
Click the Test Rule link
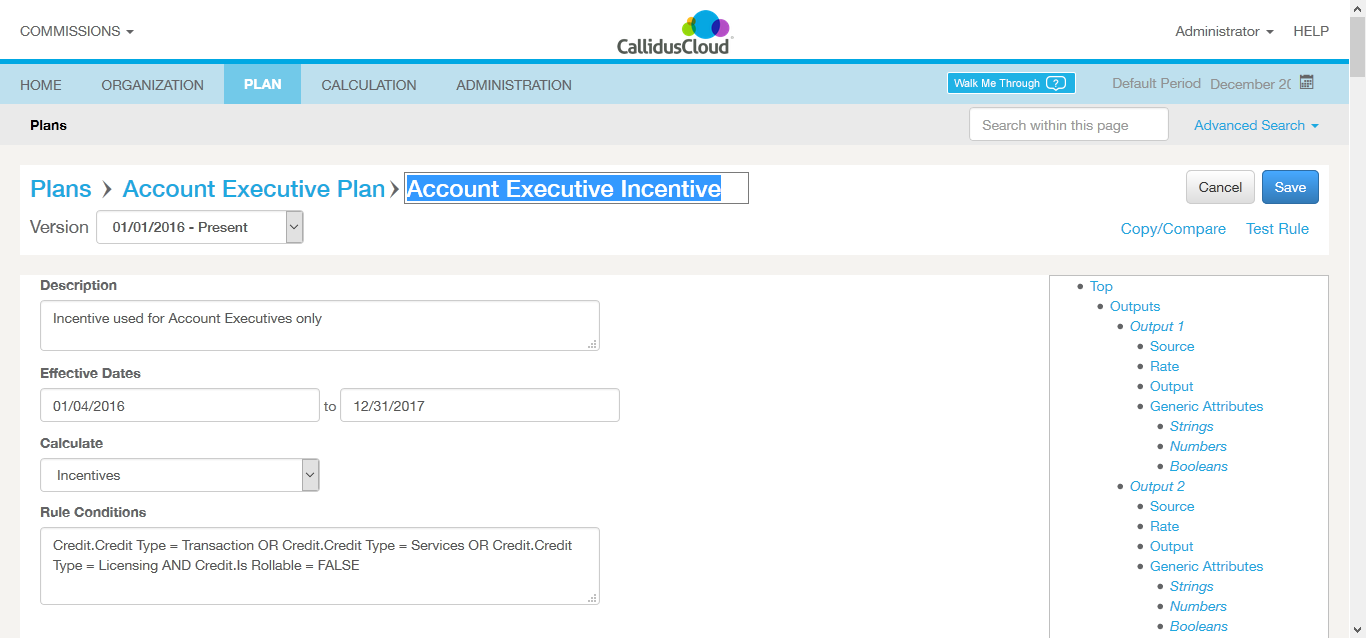(x=1277, y=229)
